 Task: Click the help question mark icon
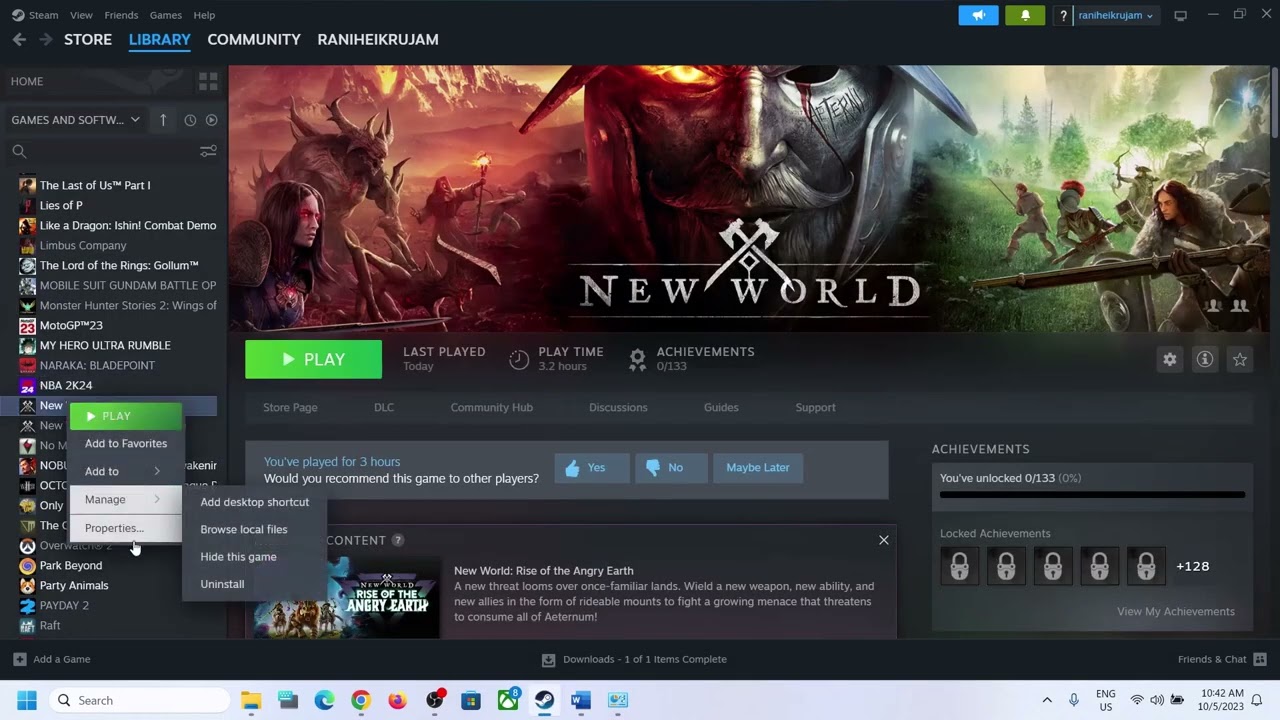click(1064, 15)
